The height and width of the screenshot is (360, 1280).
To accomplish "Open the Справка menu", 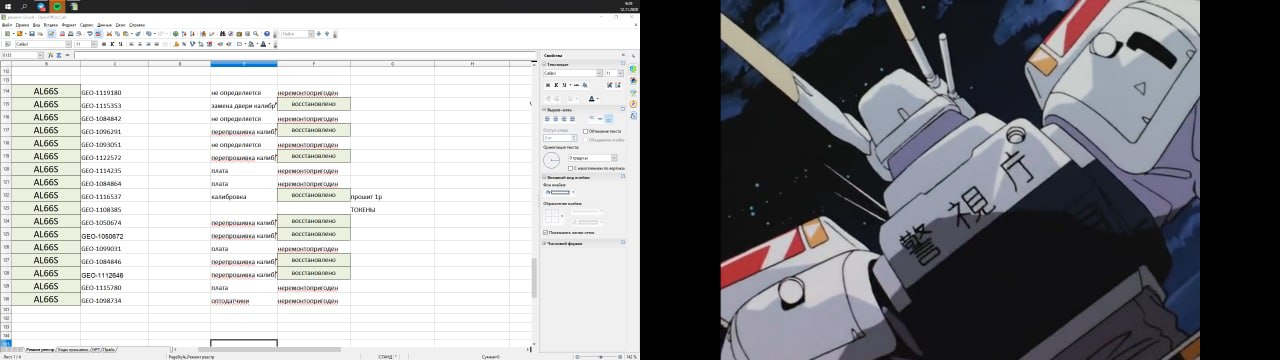I will click(x=137, y=24).
